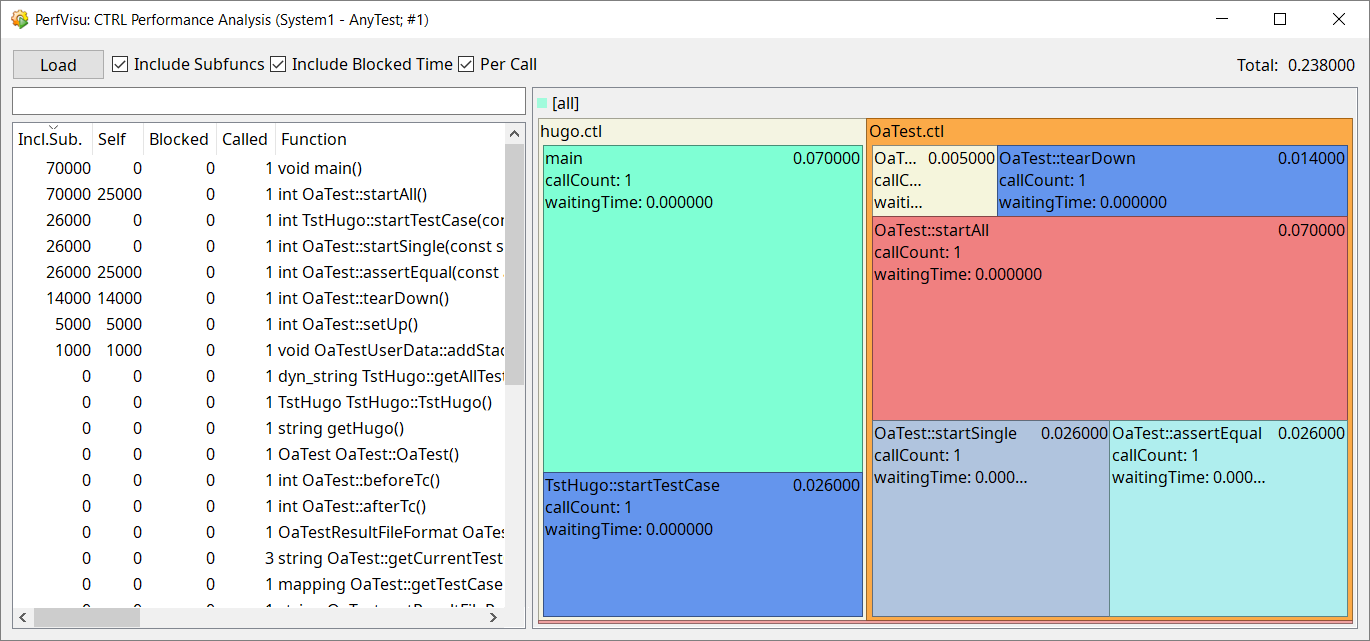The image size is (1370, 641).
Task: Maximize the PerfVisu window
Action: click(1280, 19)
